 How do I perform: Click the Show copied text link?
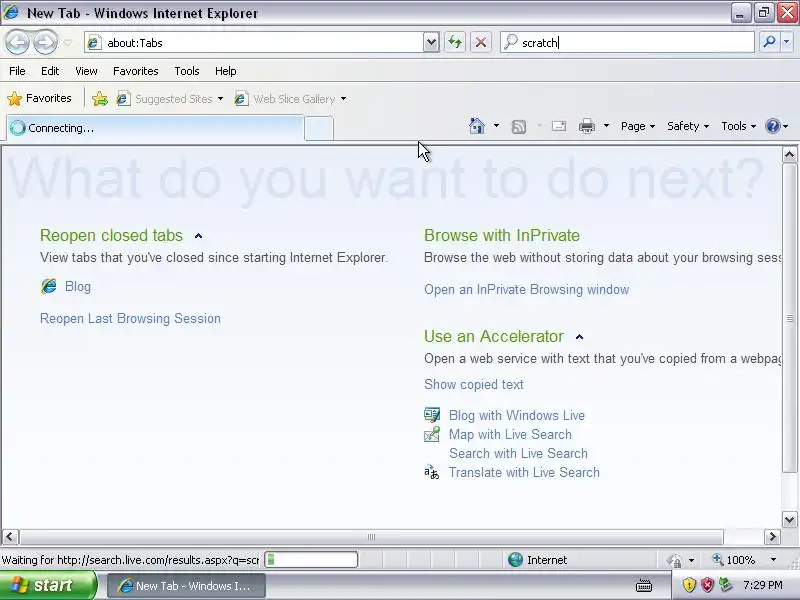[473, 384]
